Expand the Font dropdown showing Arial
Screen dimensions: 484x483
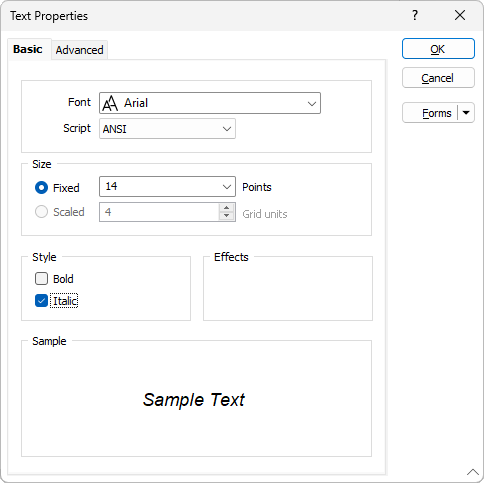pos(210,103)
